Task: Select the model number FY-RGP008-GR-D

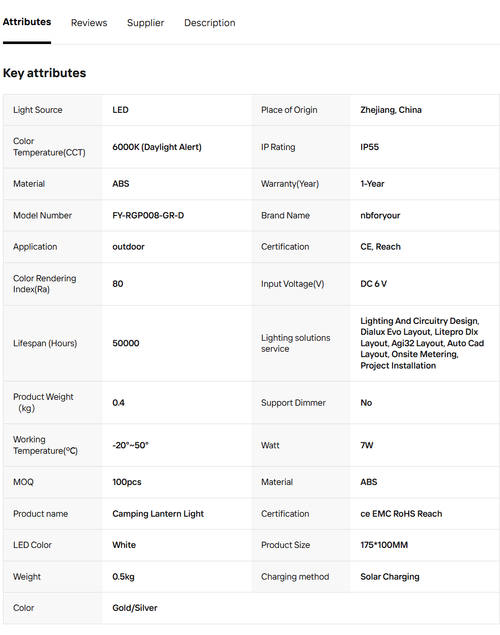Action: coord(148,215)
